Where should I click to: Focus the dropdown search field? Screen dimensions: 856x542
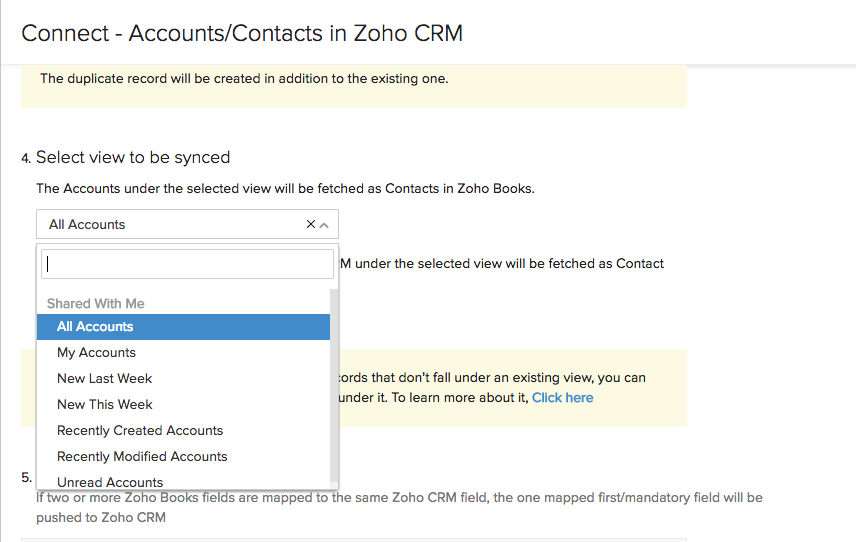[187, 264]
